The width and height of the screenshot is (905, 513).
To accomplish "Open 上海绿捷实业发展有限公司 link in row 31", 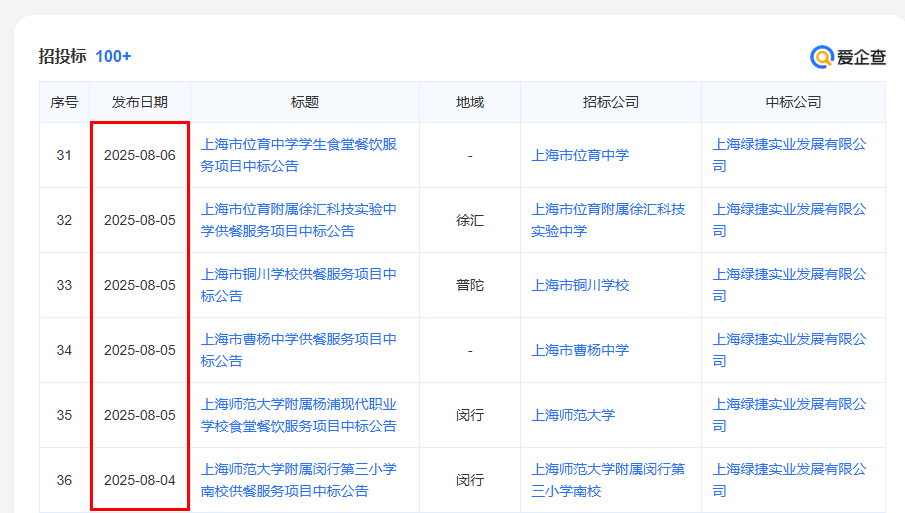I will 789,155.
